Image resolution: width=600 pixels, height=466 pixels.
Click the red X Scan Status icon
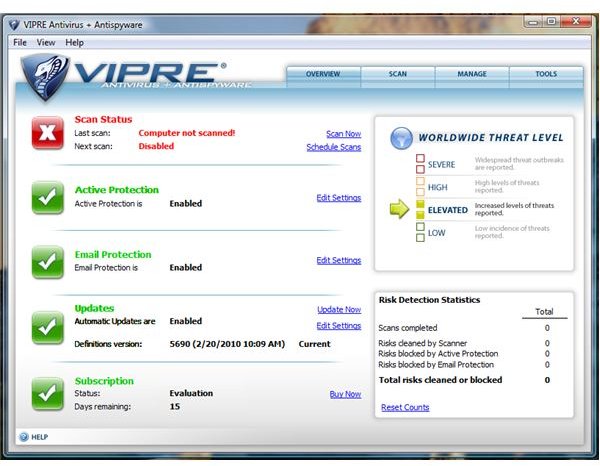[x=47, y=132]
